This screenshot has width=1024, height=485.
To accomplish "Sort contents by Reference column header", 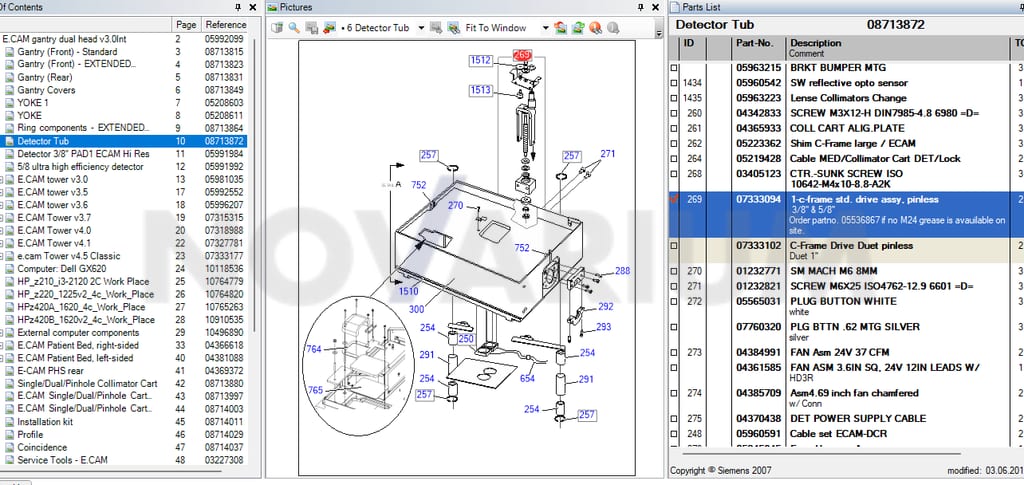I will point(226,25).
